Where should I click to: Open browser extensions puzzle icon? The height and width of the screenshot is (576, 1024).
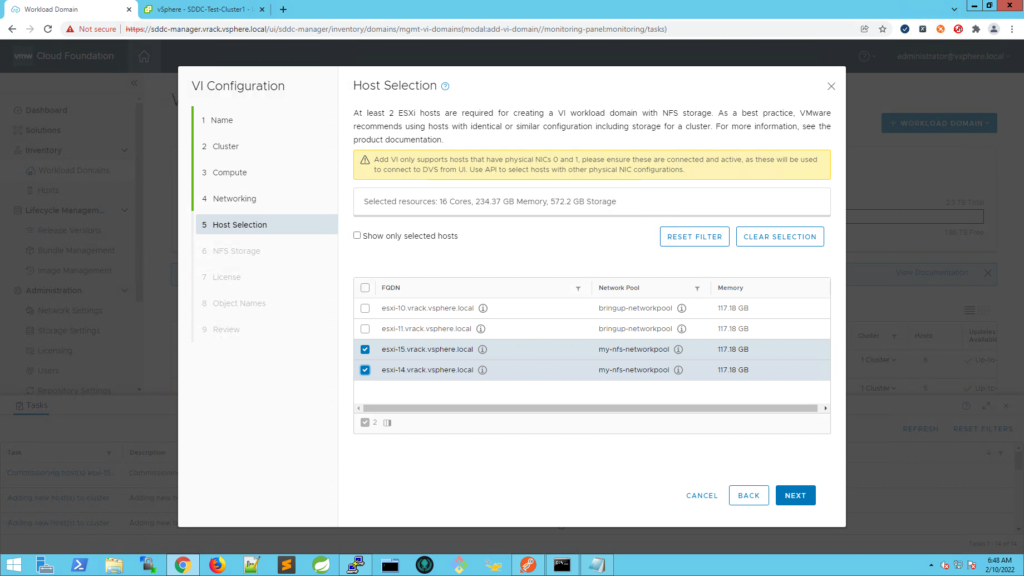click(976, 29)
